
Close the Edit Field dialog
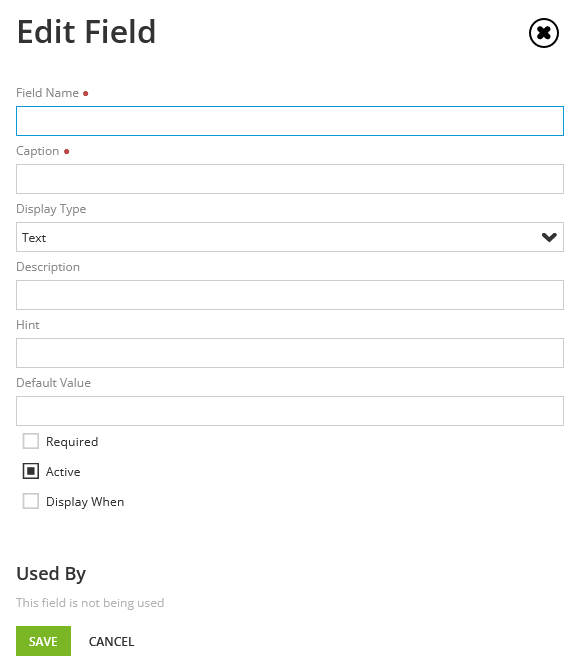[x=543, y=33]
